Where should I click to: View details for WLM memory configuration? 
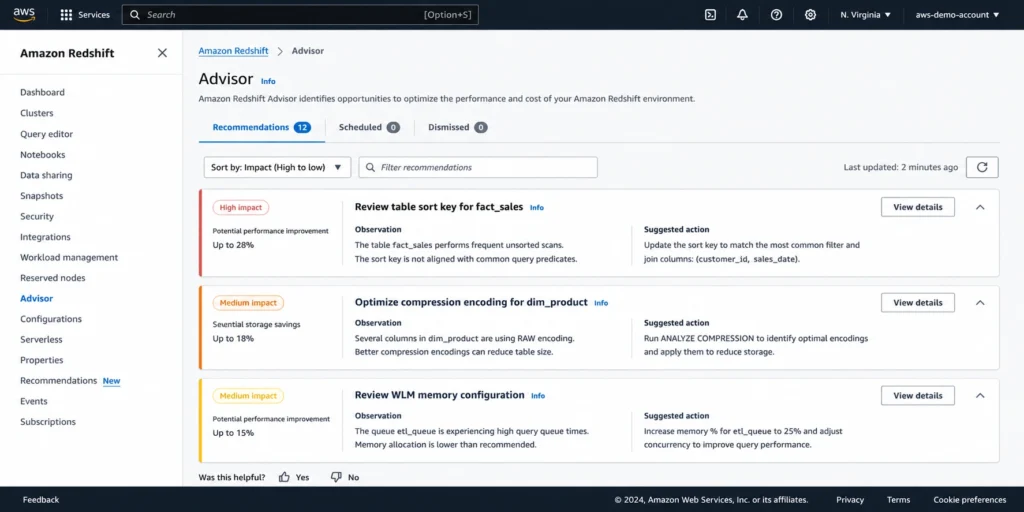(x=918, y=395)
